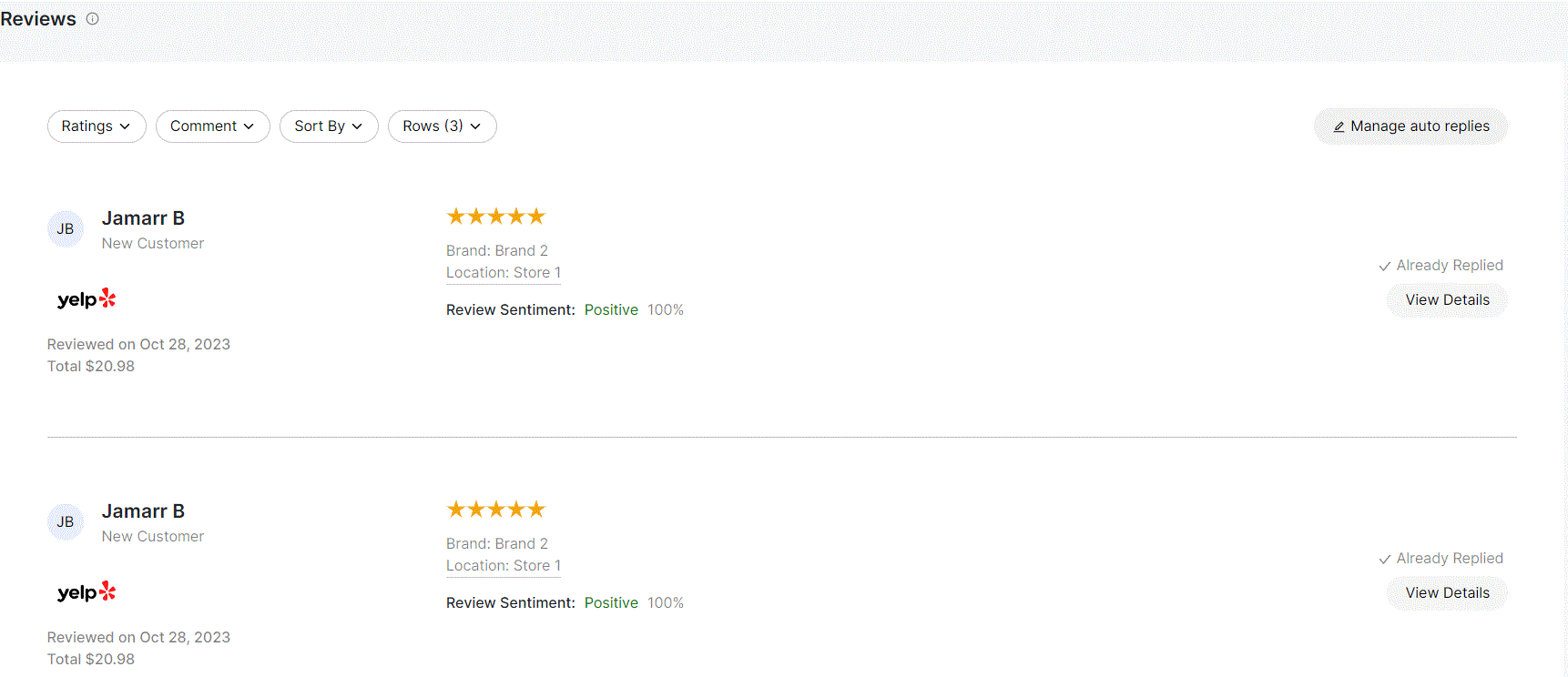
Task: Open the Ratings filter dropdown
Action: [97, 126]
